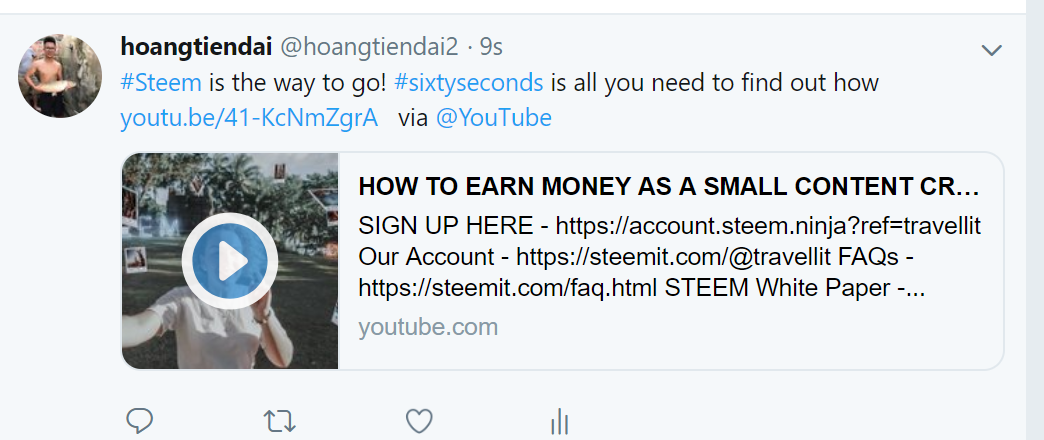This screenshot has width=1044, height=440.
Task: Like the tweet with the heart icon
Action: [419, 421]
